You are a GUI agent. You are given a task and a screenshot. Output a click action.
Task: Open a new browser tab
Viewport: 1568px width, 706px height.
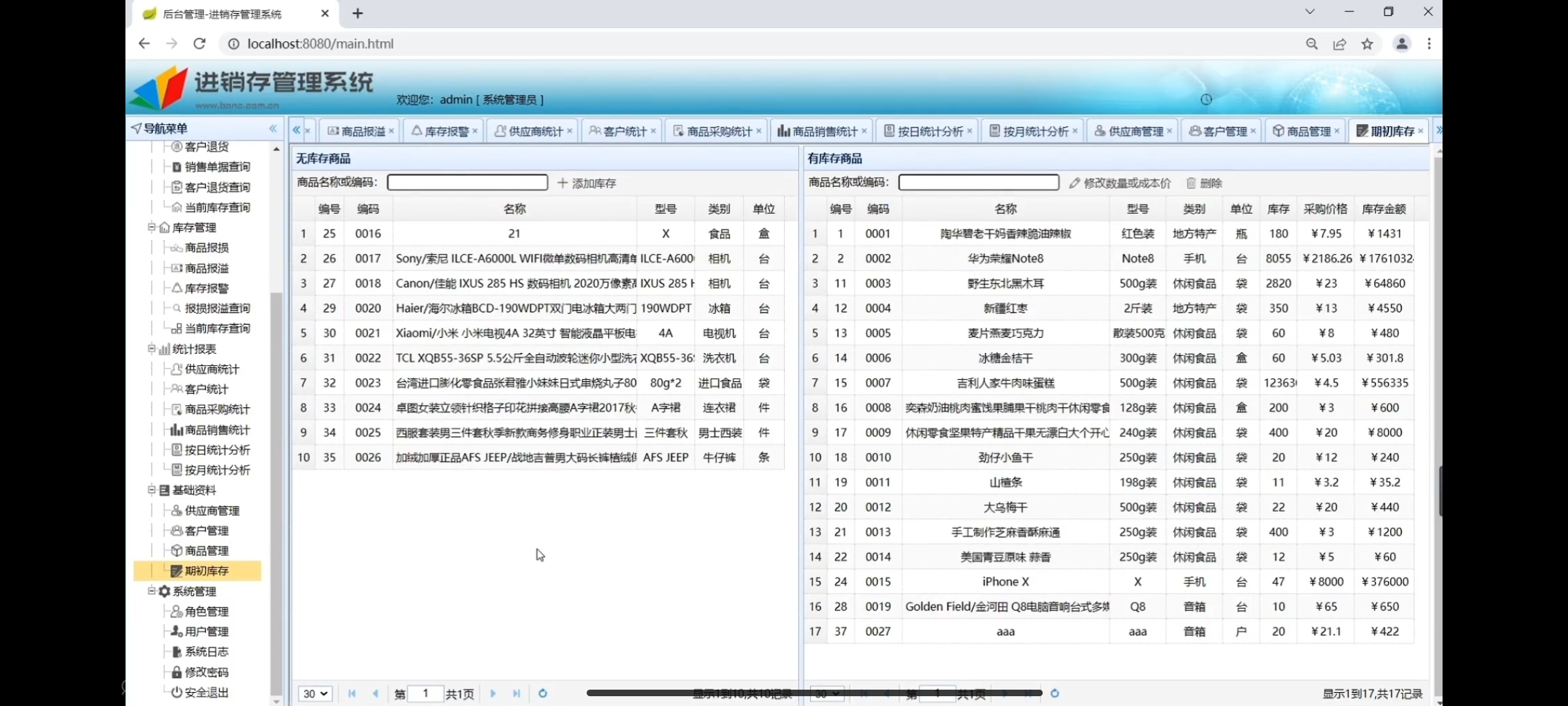(357, 14)
